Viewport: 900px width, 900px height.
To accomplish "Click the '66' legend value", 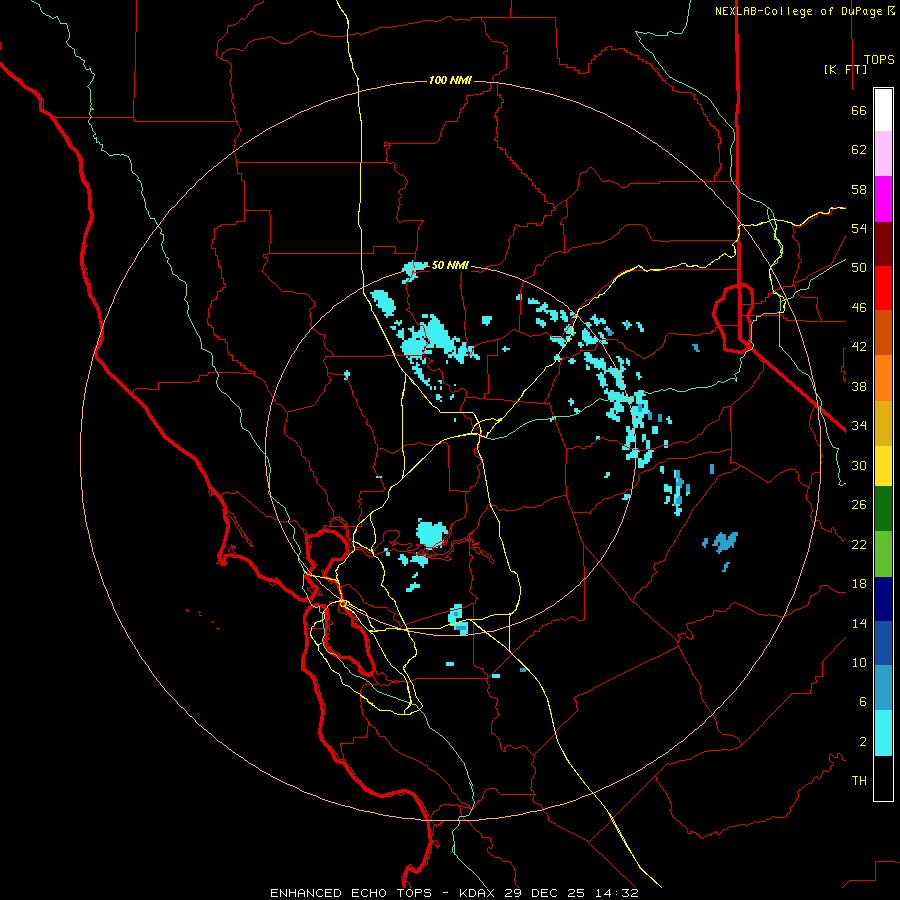I will (859, 110).
